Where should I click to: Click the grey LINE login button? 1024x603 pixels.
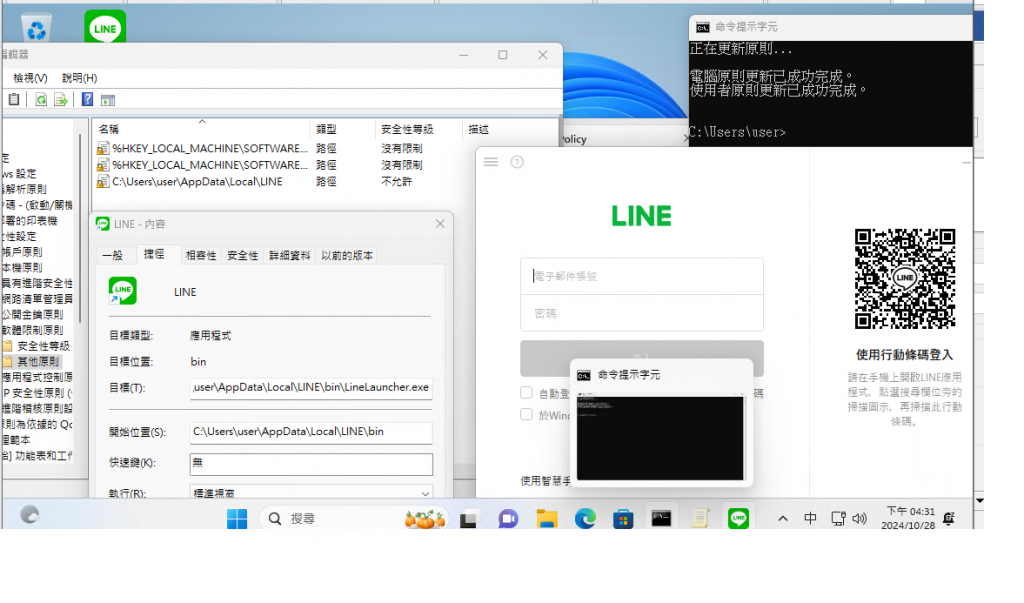coord(641,358)
